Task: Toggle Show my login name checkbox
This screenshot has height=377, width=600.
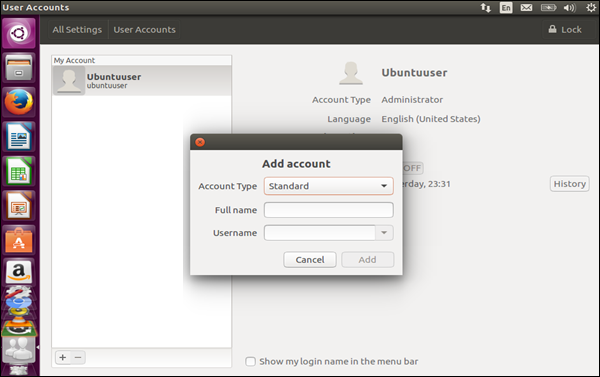Action: pyautogui.click(x=250, y=361)
